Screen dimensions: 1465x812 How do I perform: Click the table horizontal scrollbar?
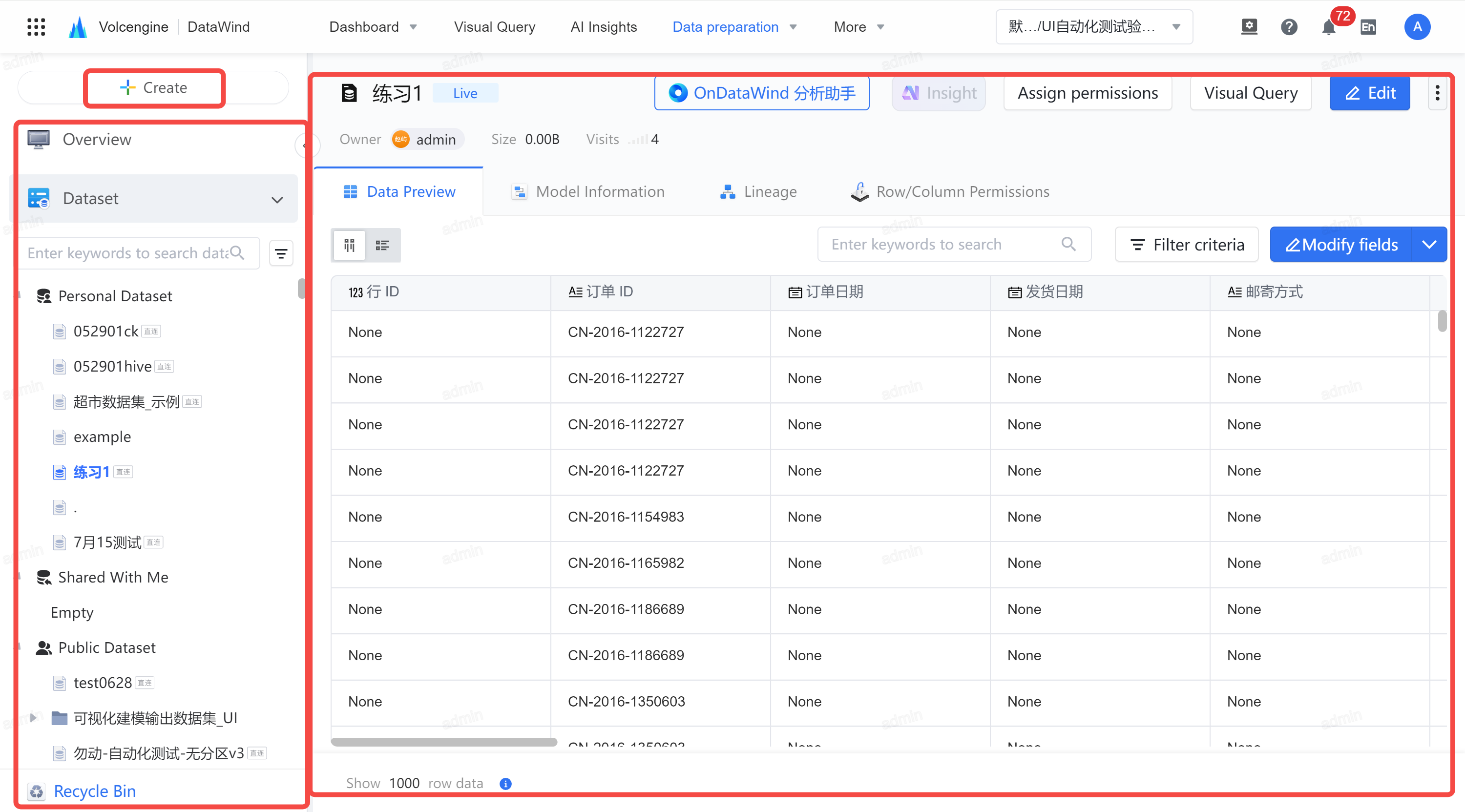443,742
